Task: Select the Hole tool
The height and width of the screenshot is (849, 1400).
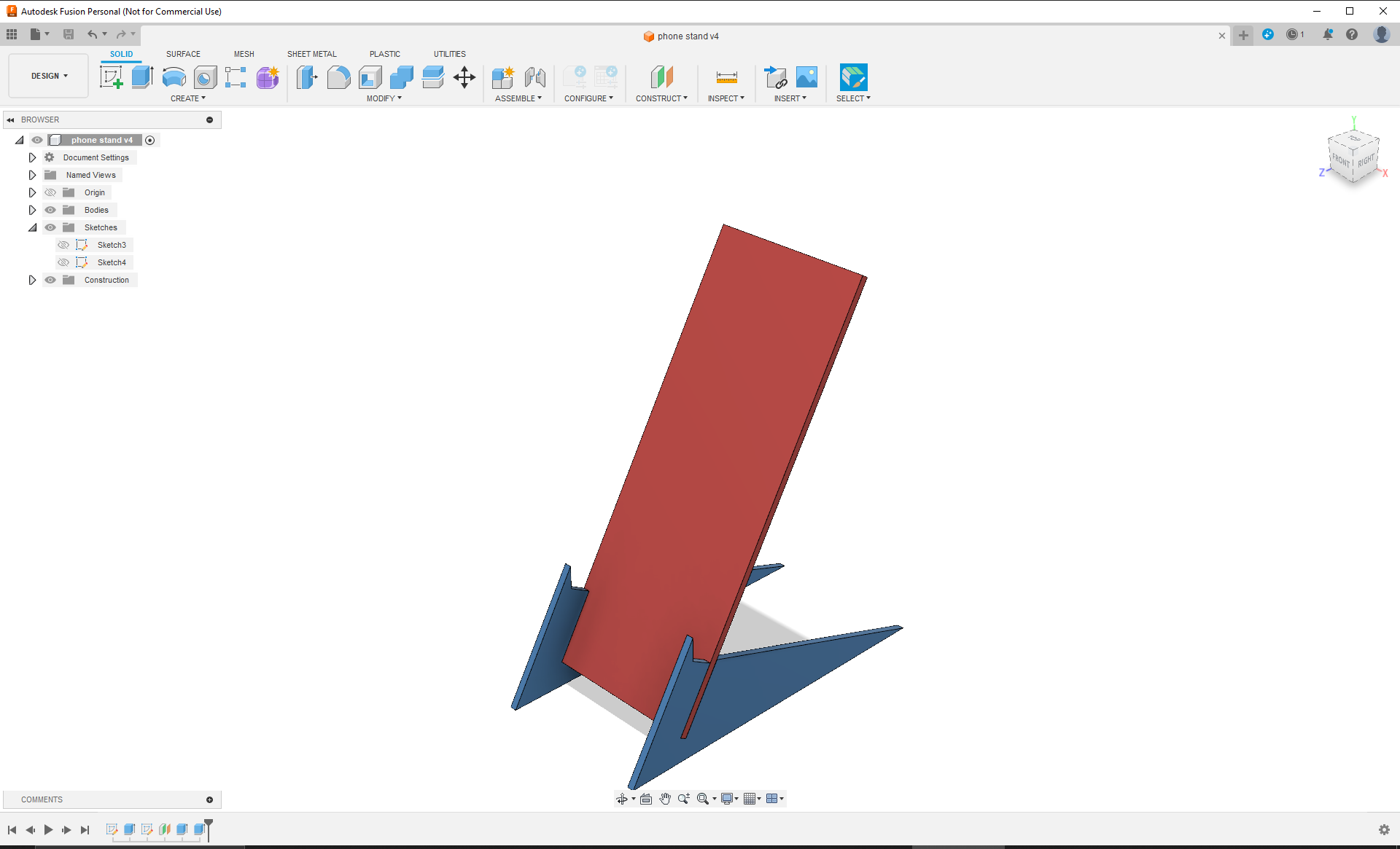Action: point(205,77)
